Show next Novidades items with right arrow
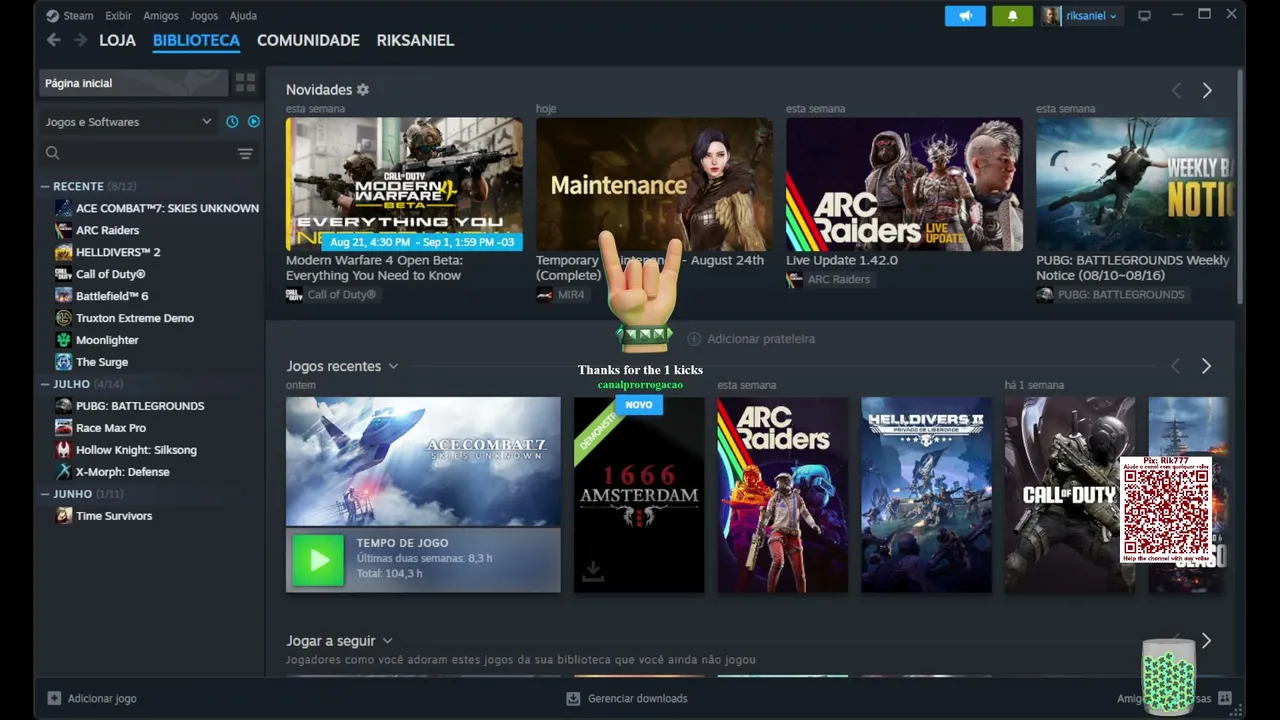Image resolution: width=1280 pixels, height=720 pixels. 1207,91
